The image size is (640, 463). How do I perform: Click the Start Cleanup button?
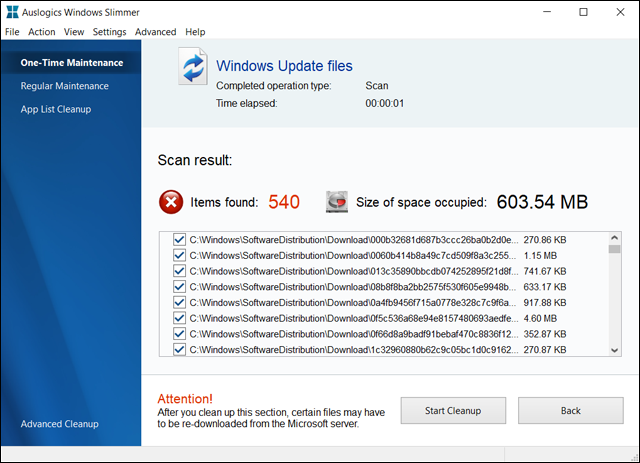tap(453, 410)
